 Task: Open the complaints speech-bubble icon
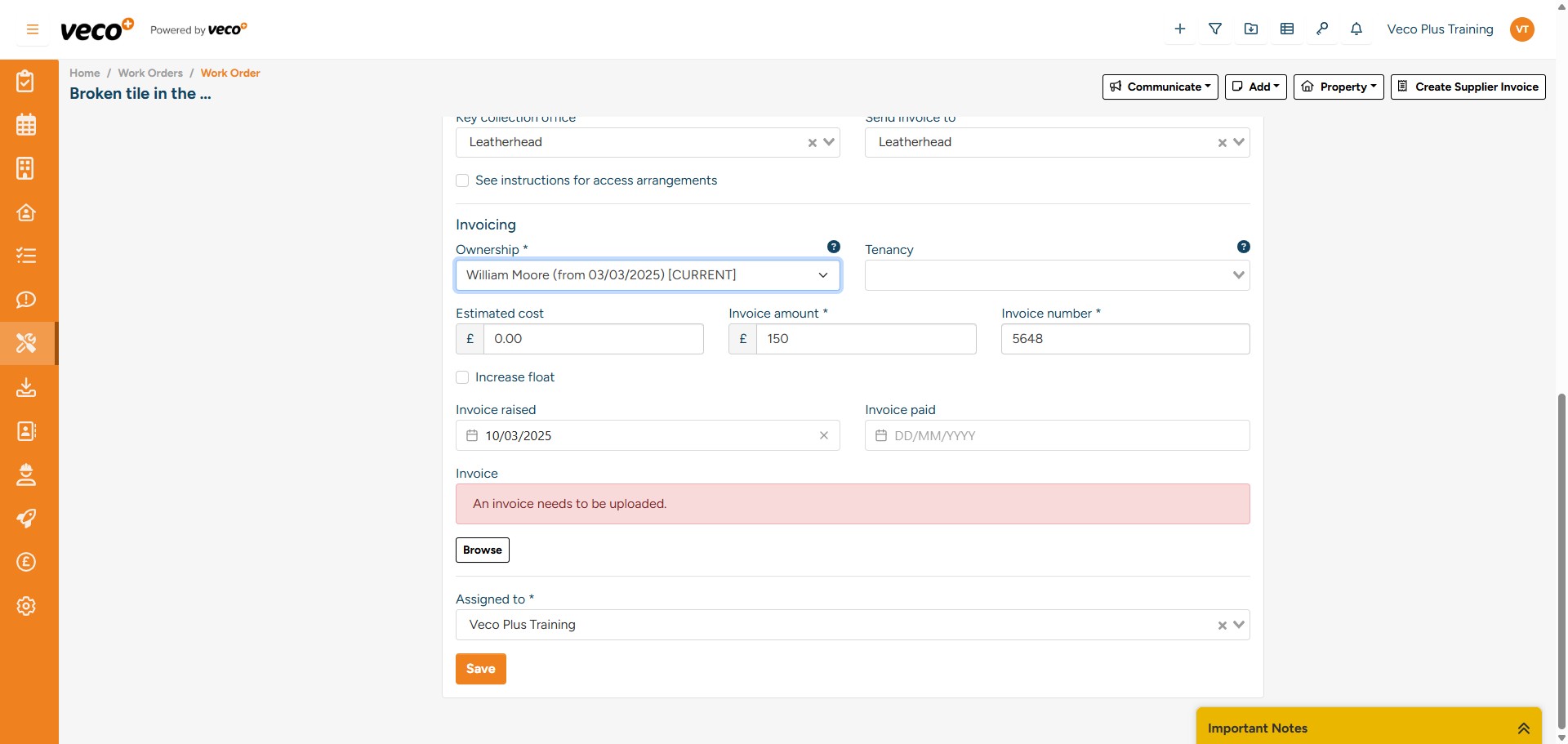tap(26, 300)
